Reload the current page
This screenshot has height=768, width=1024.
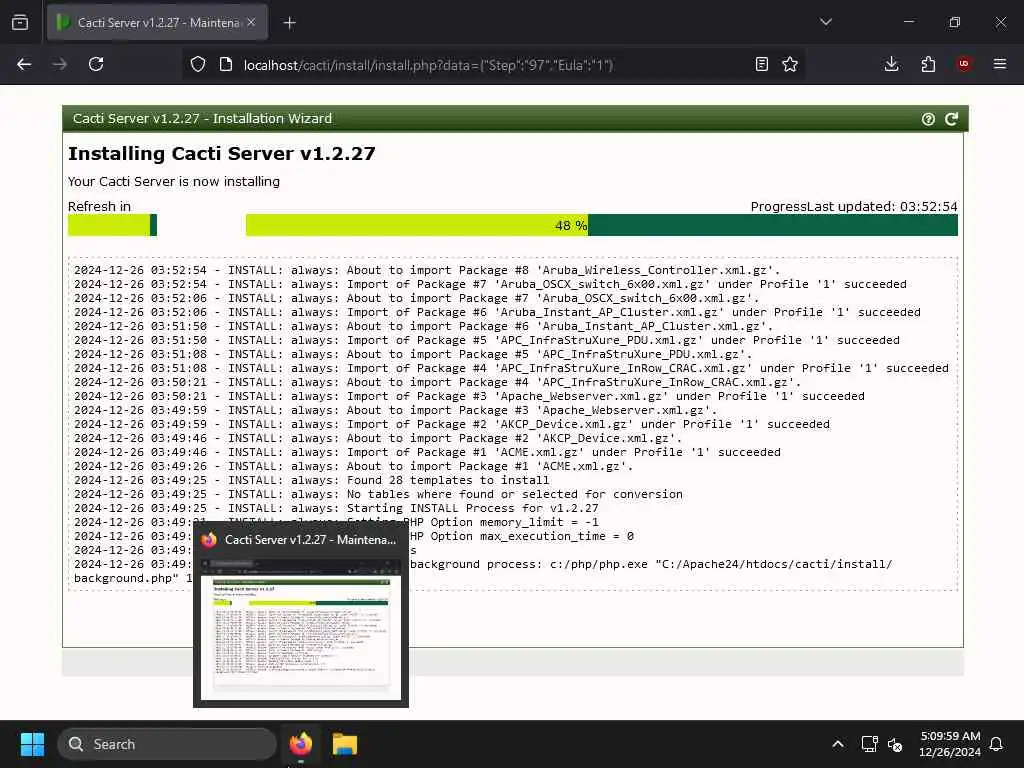pyautogui.click(x=96, y=64)
